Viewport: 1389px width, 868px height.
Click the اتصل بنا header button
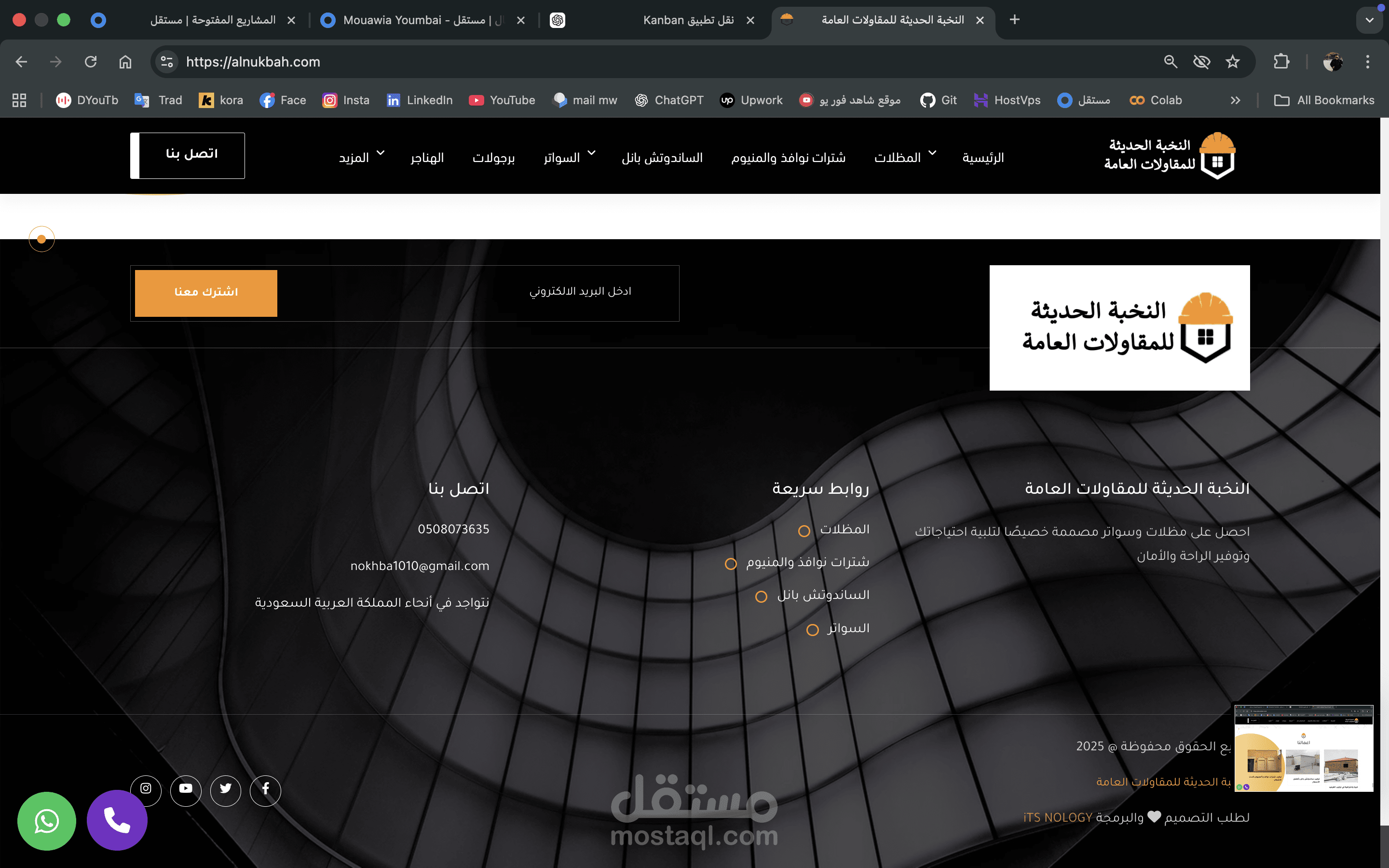pyautogui.click(x=191, y=154)
